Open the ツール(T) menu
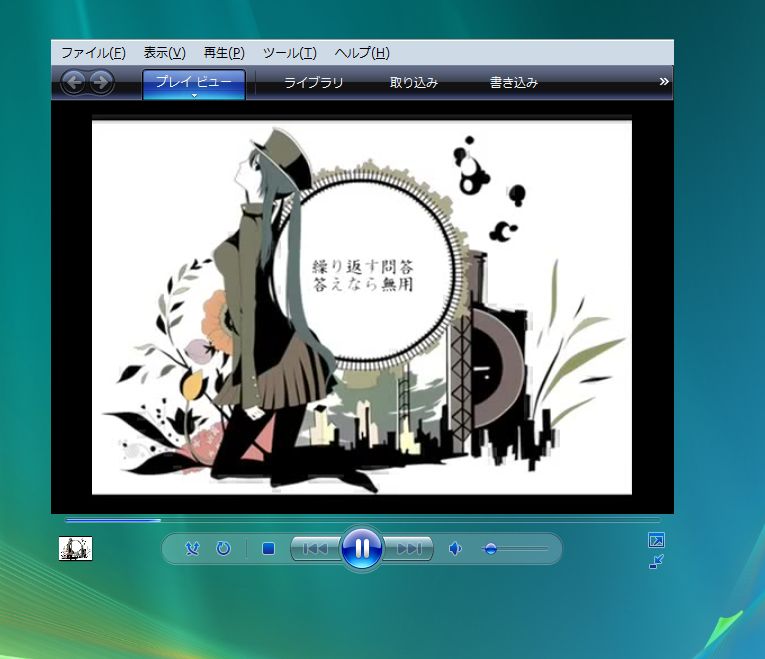 (x=290, y=53)
